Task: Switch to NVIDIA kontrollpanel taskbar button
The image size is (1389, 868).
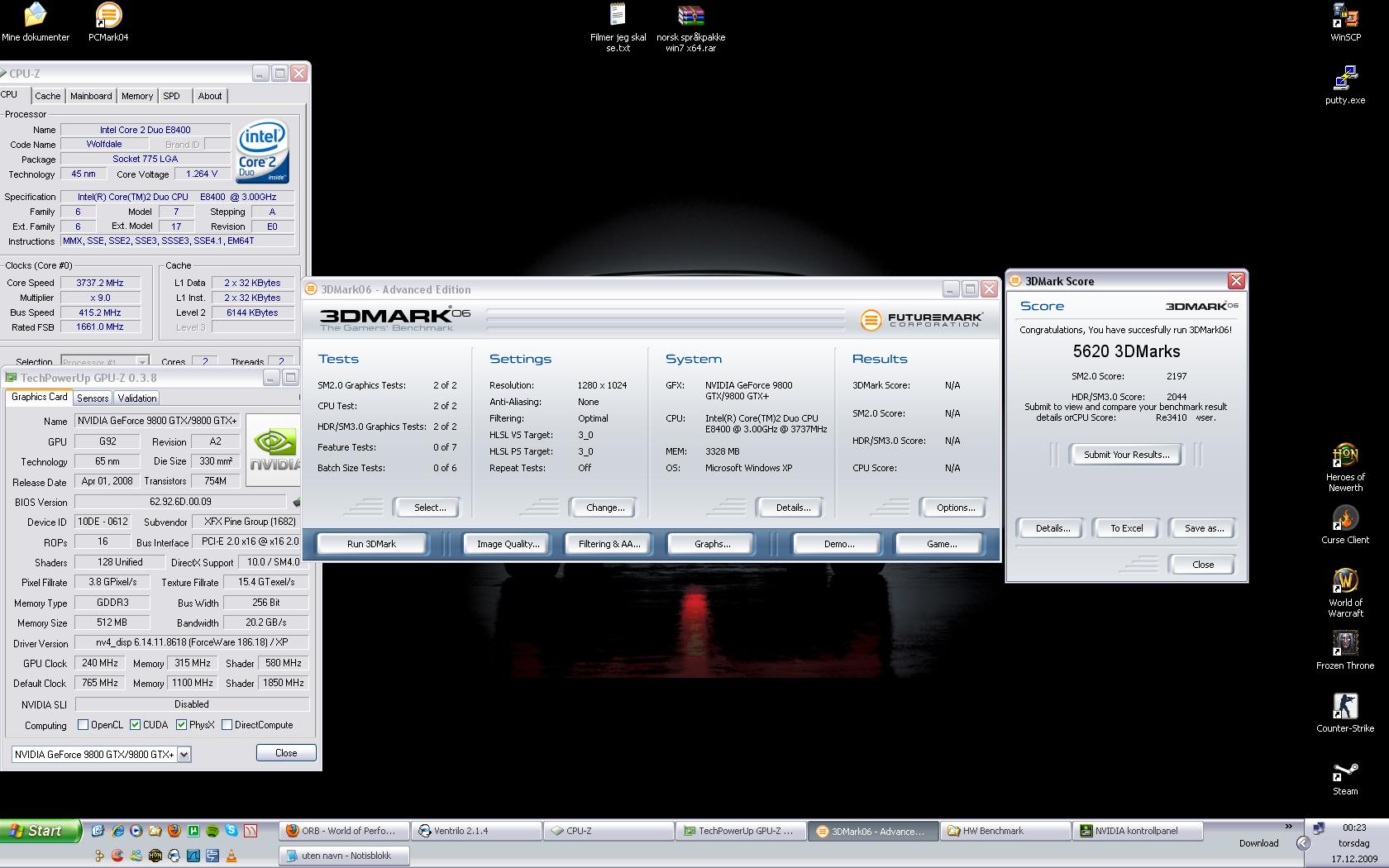Action: point(1136,831)
